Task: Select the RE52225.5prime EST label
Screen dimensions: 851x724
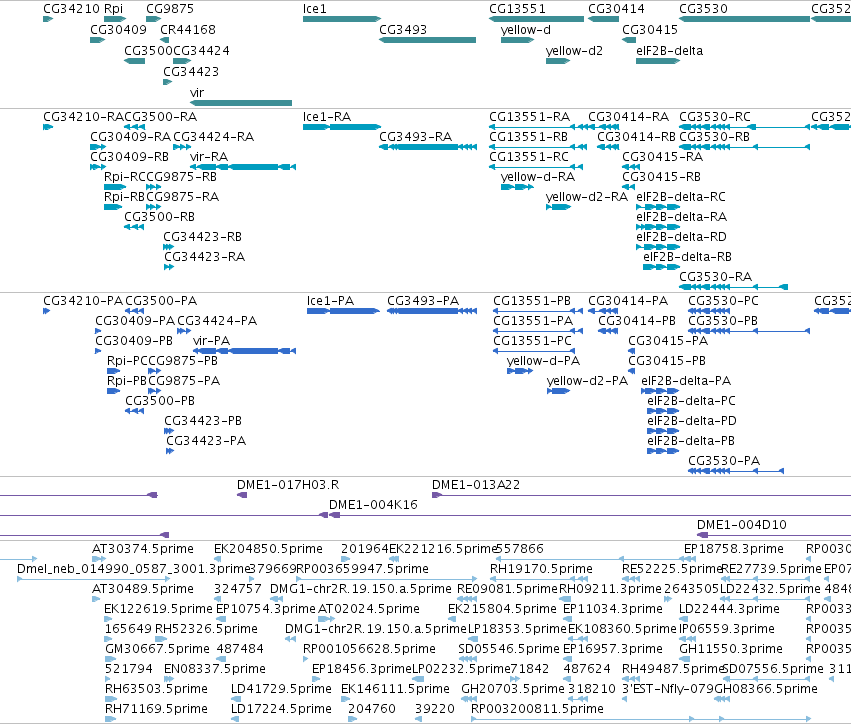Action: 672,569
